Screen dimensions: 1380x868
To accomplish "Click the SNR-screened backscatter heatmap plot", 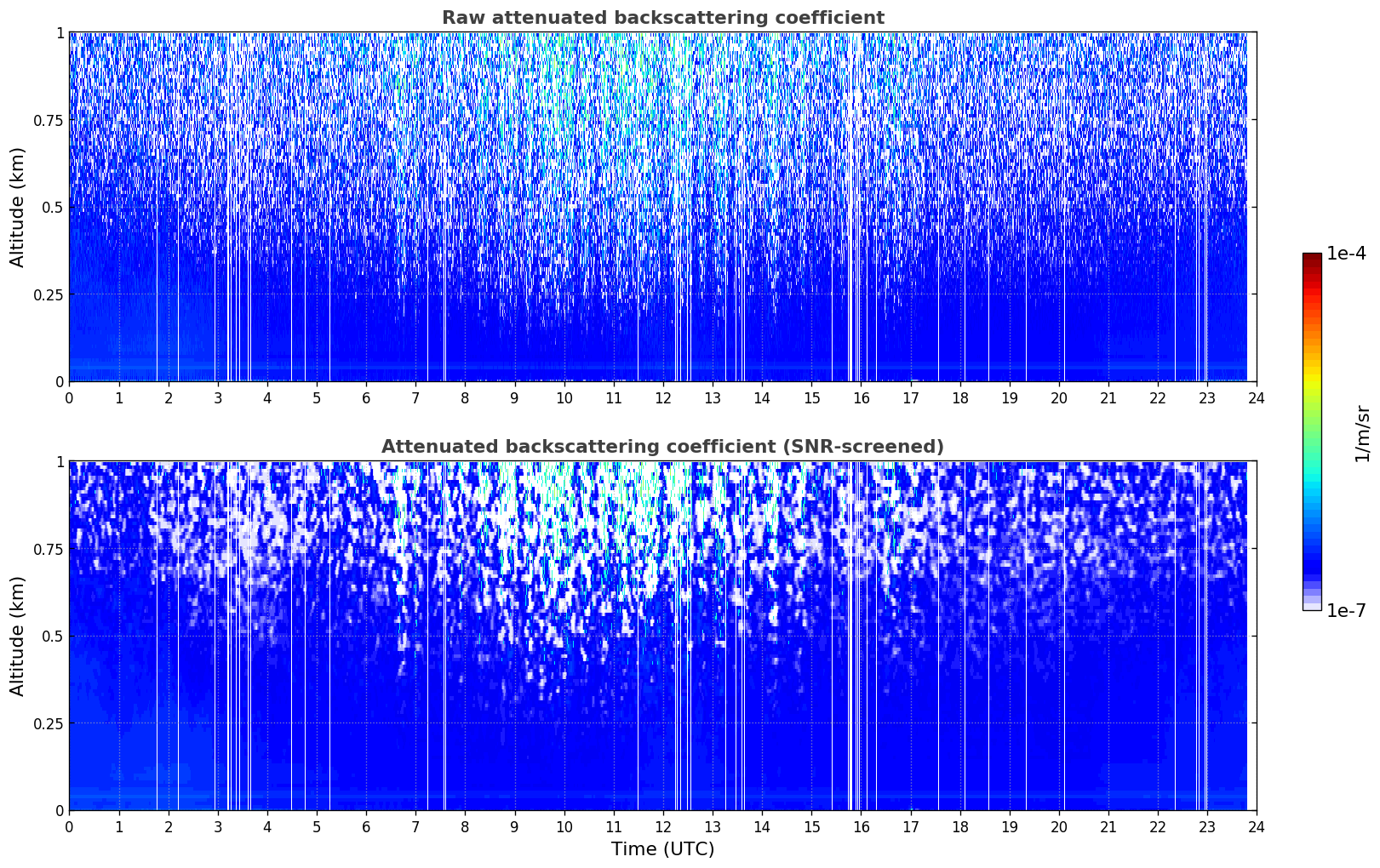I will tap(662, 636).
